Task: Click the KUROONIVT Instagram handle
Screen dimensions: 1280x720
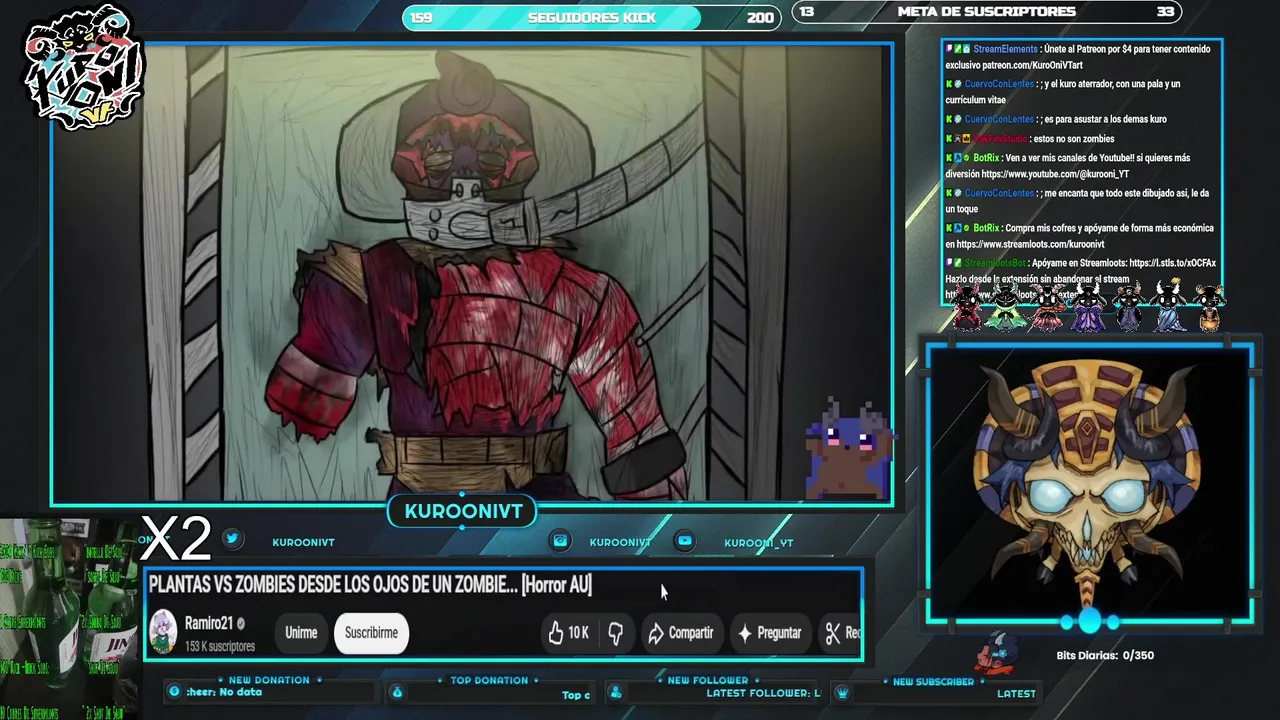Action: 620,542
